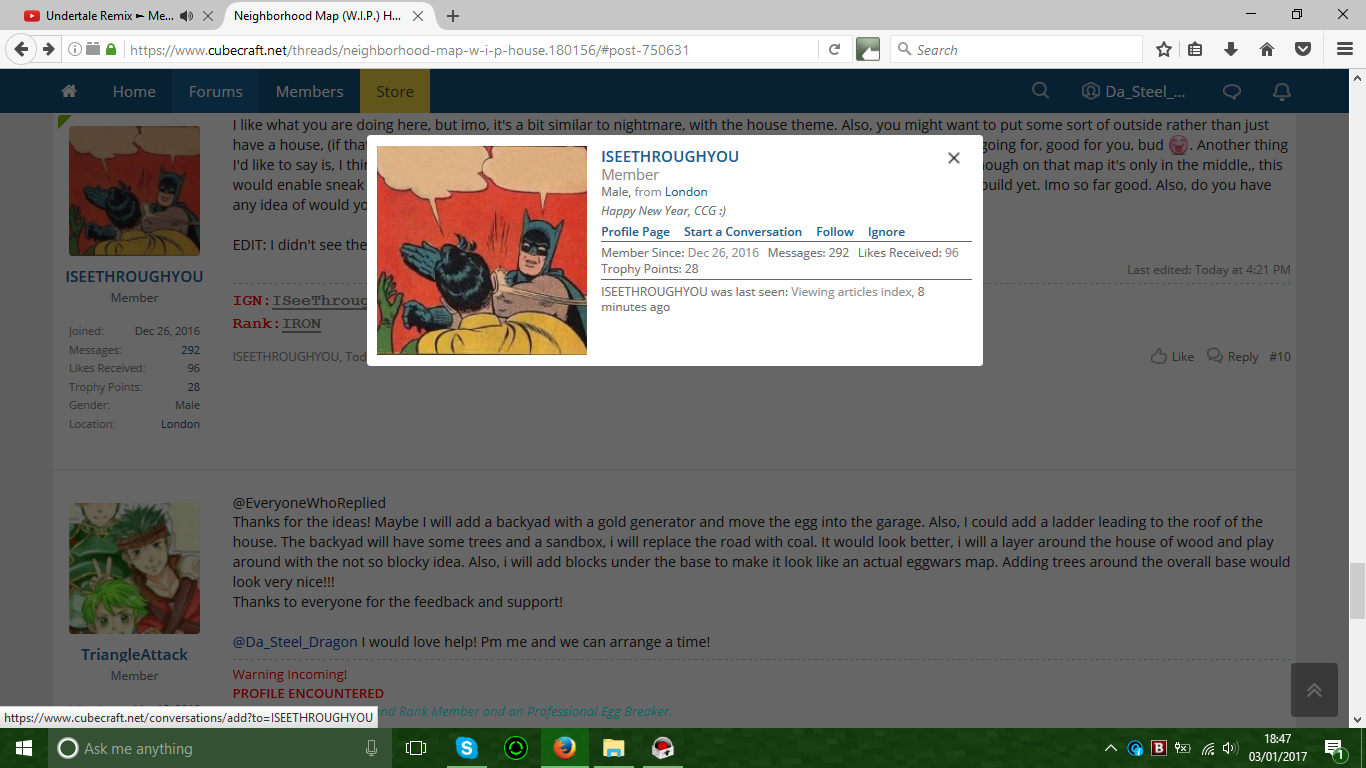Open the Windows Start menu
The height and width of the screenshot is (768, 1366).
coord(24,748)
